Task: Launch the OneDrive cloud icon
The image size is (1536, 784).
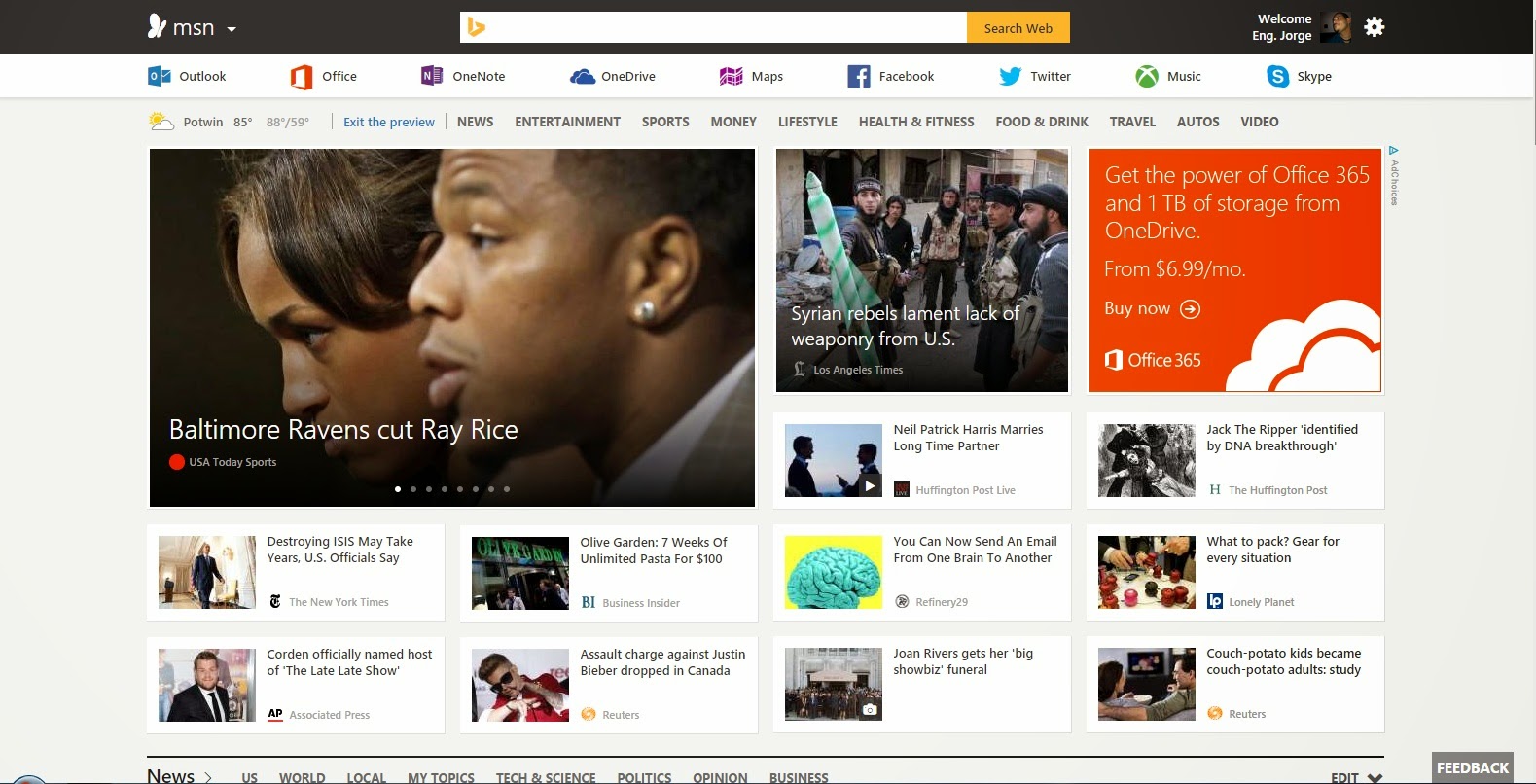Action: pos(582,77)
